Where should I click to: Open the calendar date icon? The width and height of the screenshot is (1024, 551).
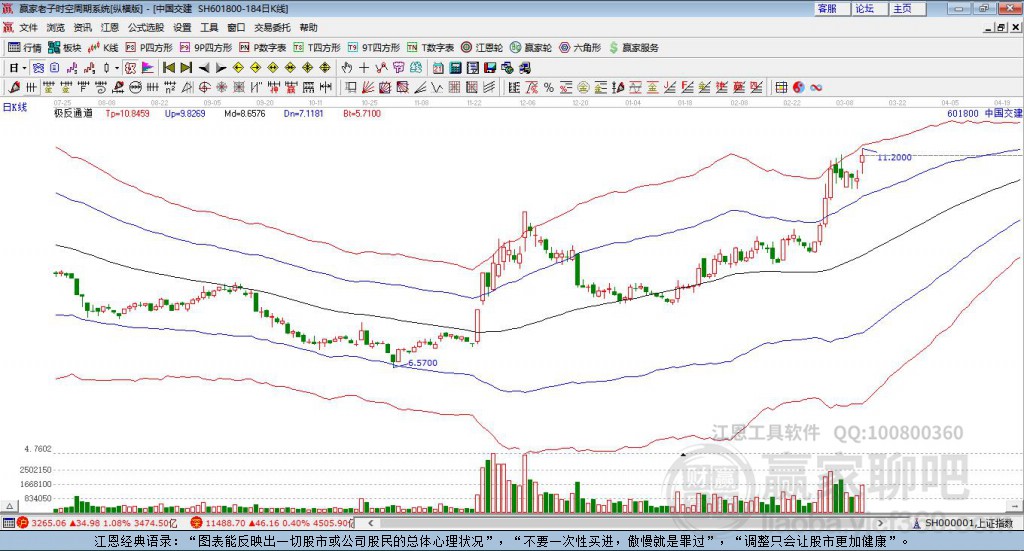click(438, 68)
